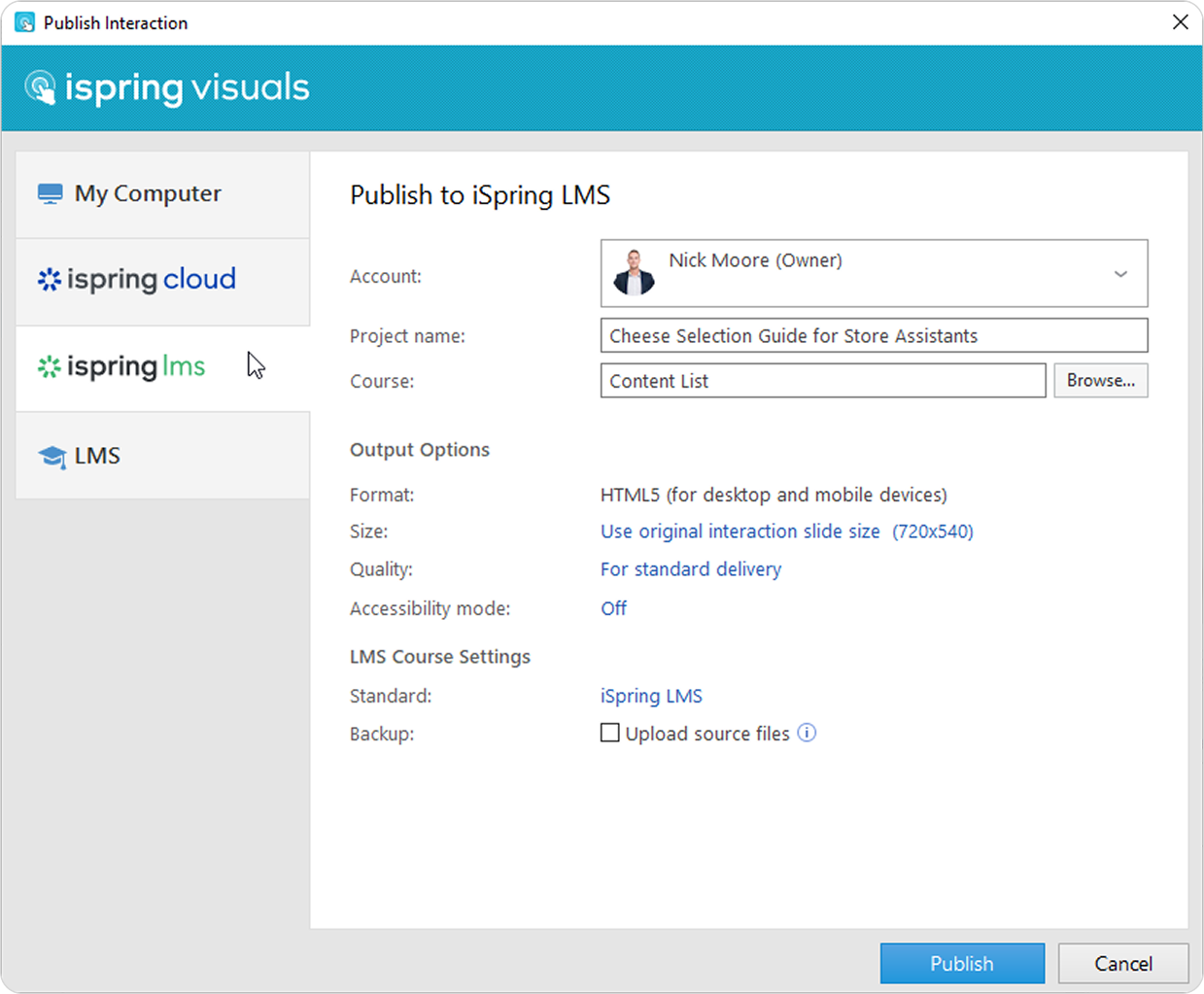Screen dimensions: 1204x994
Task: Click the Cancel button
Action: tap(1122, 963)
